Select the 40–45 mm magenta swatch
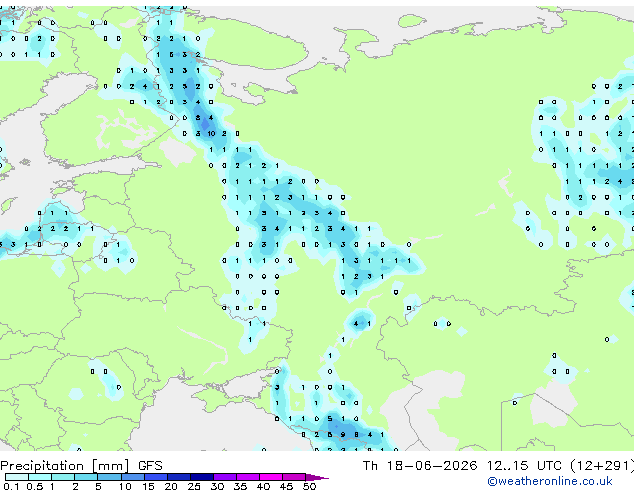The height and width of the screenshot is (490, 634). coord(271,477)
